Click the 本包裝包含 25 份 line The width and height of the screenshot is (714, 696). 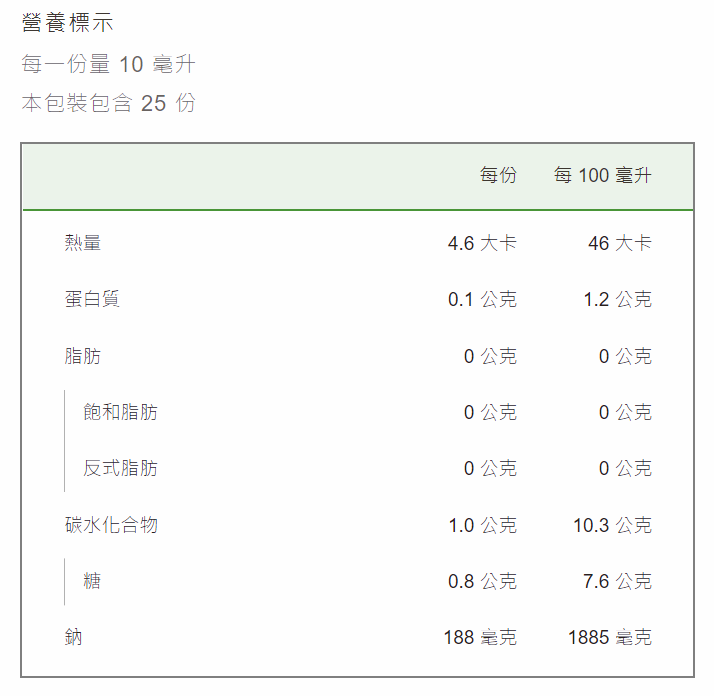coord(108,103)
